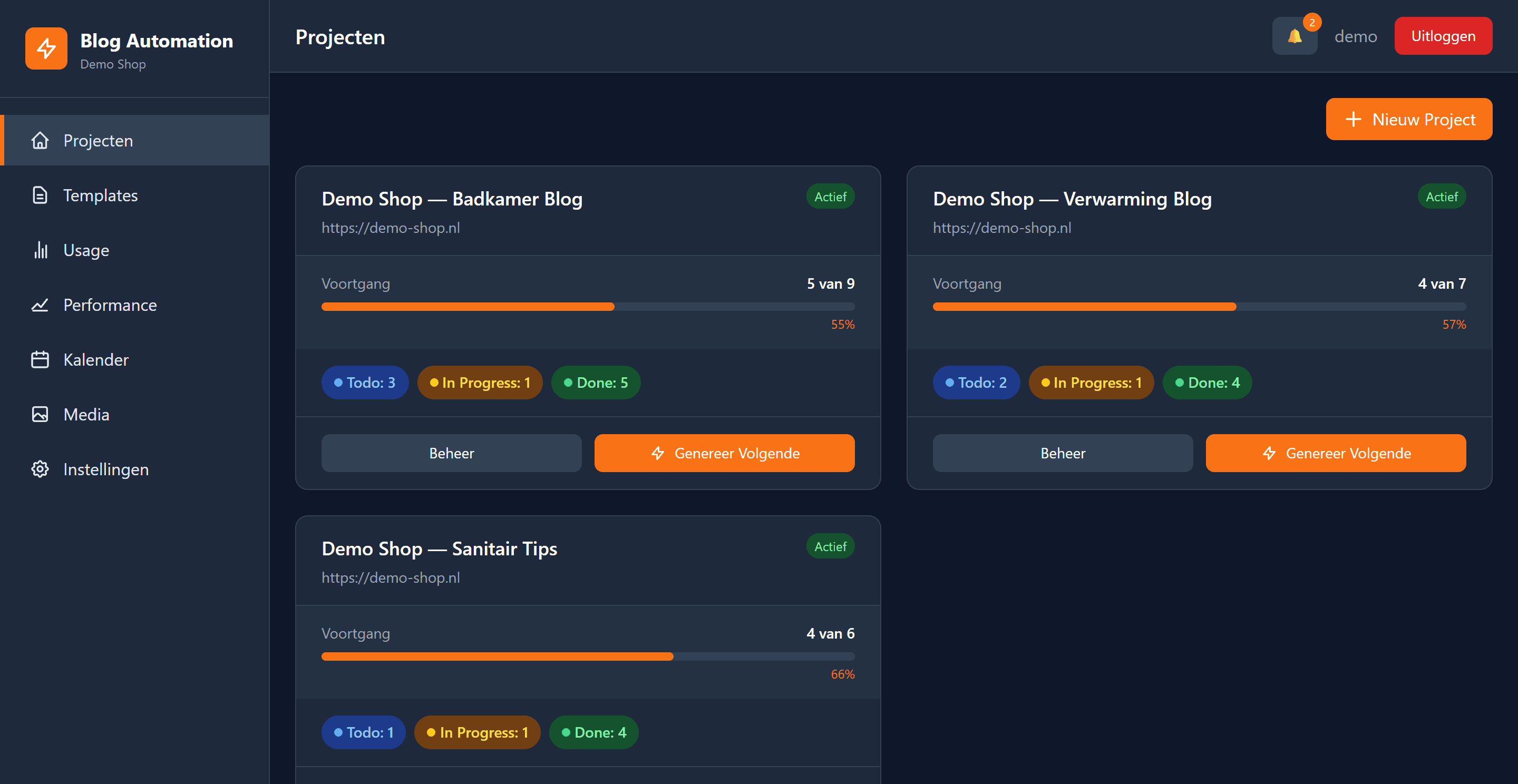Image resolution: width=1518 pixels, height=784 pixels.
Task: Click the orange lightning bolt app logo
Action: pyautogui.click(x=46, y=48)
